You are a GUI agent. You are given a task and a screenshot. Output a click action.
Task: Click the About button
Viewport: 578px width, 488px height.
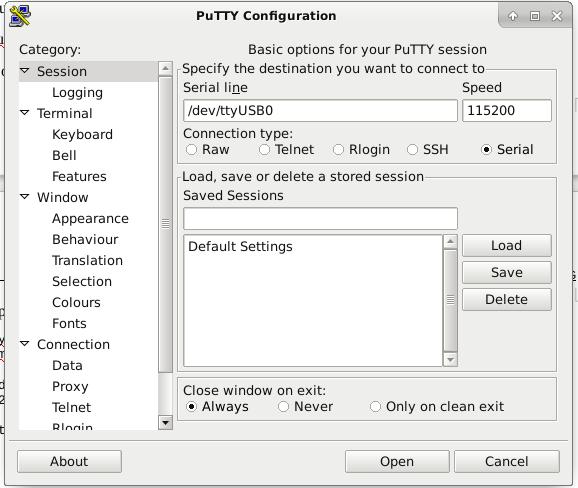tap(69, 461)
